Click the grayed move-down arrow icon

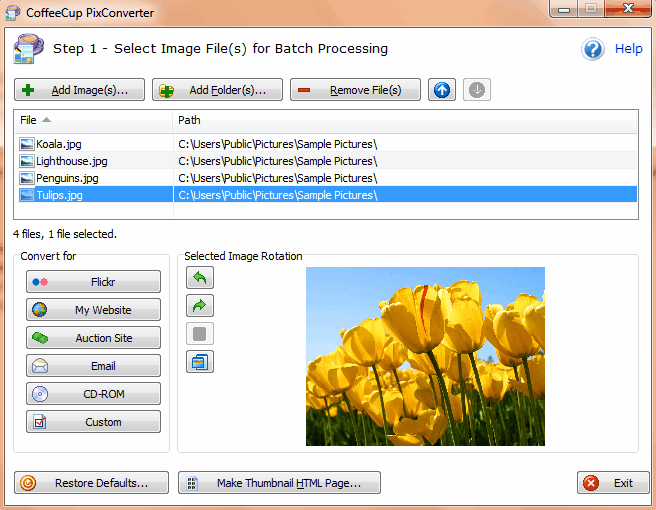point(477,90)
